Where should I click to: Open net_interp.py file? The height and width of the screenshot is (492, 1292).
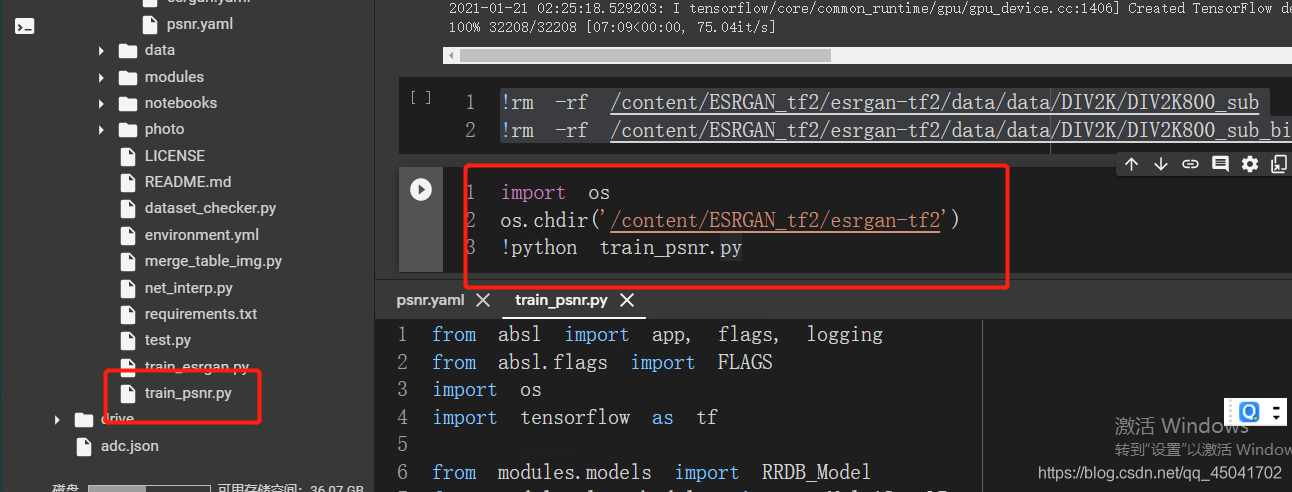pos(189,288)
